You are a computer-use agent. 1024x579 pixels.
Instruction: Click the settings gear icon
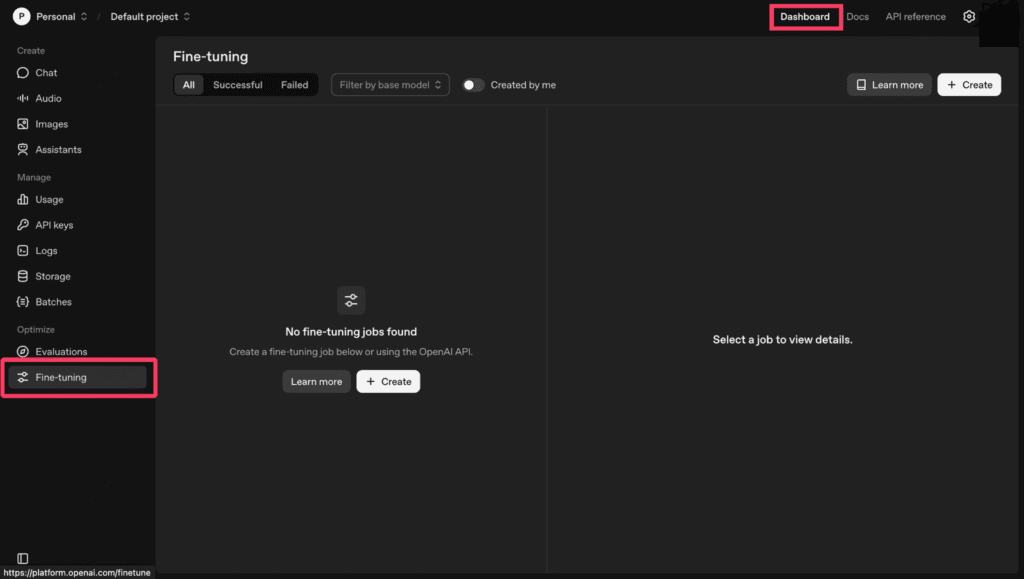coord(968,17)
